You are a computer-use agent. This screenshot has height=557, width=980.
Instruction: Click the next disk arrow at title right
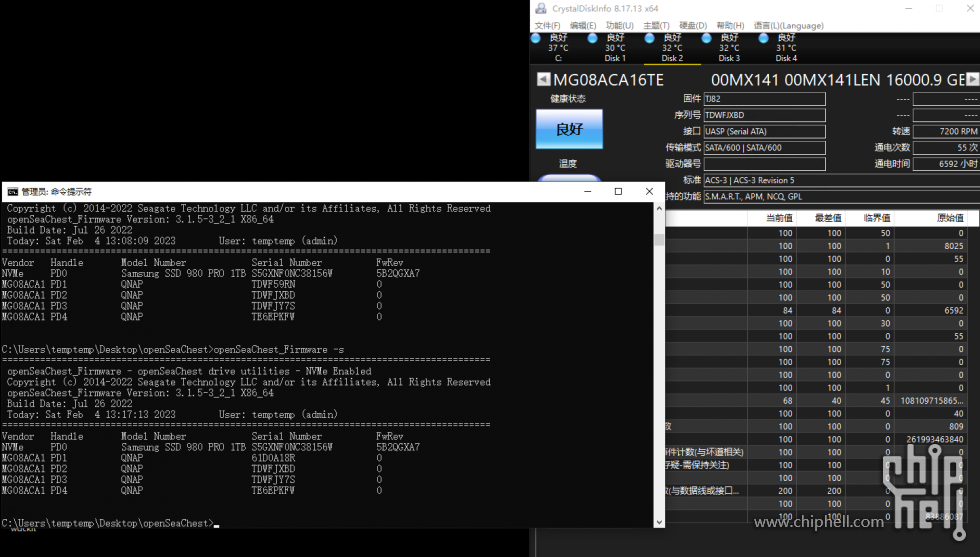972,79
